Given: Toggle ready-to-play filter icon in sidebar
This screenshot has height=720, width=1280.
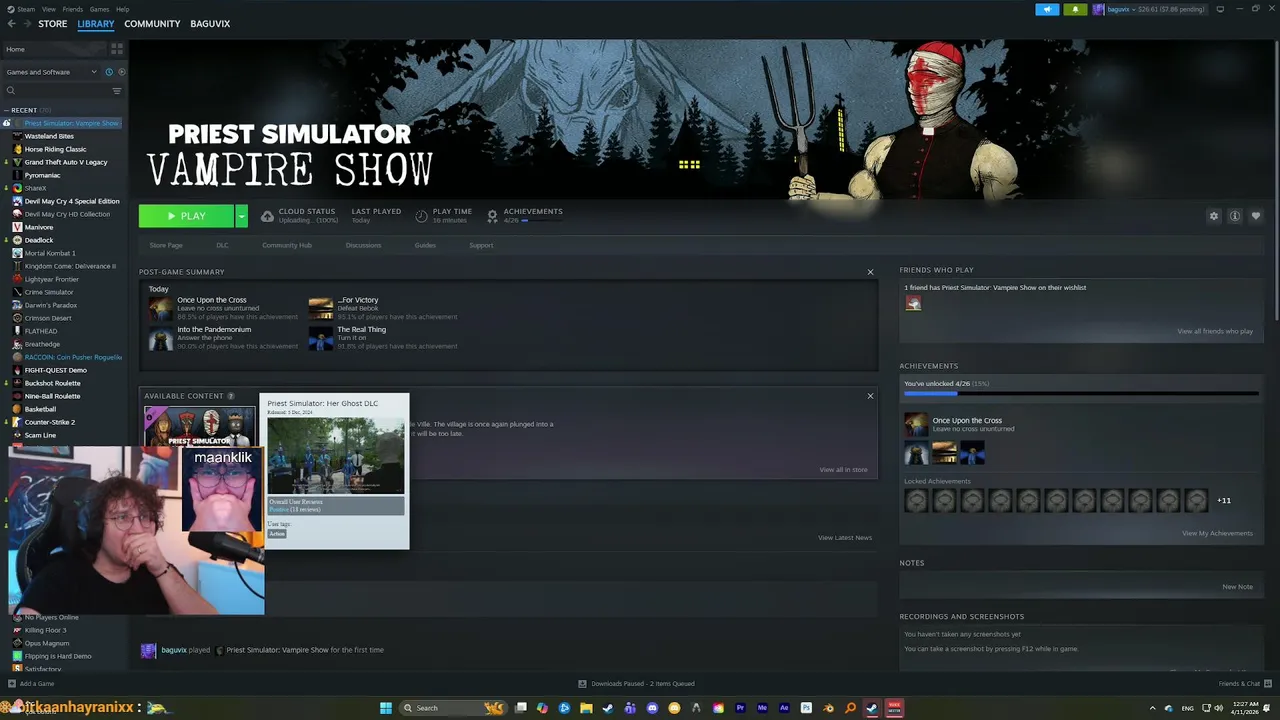Looking at the screenshot, I should click(122, 72).
